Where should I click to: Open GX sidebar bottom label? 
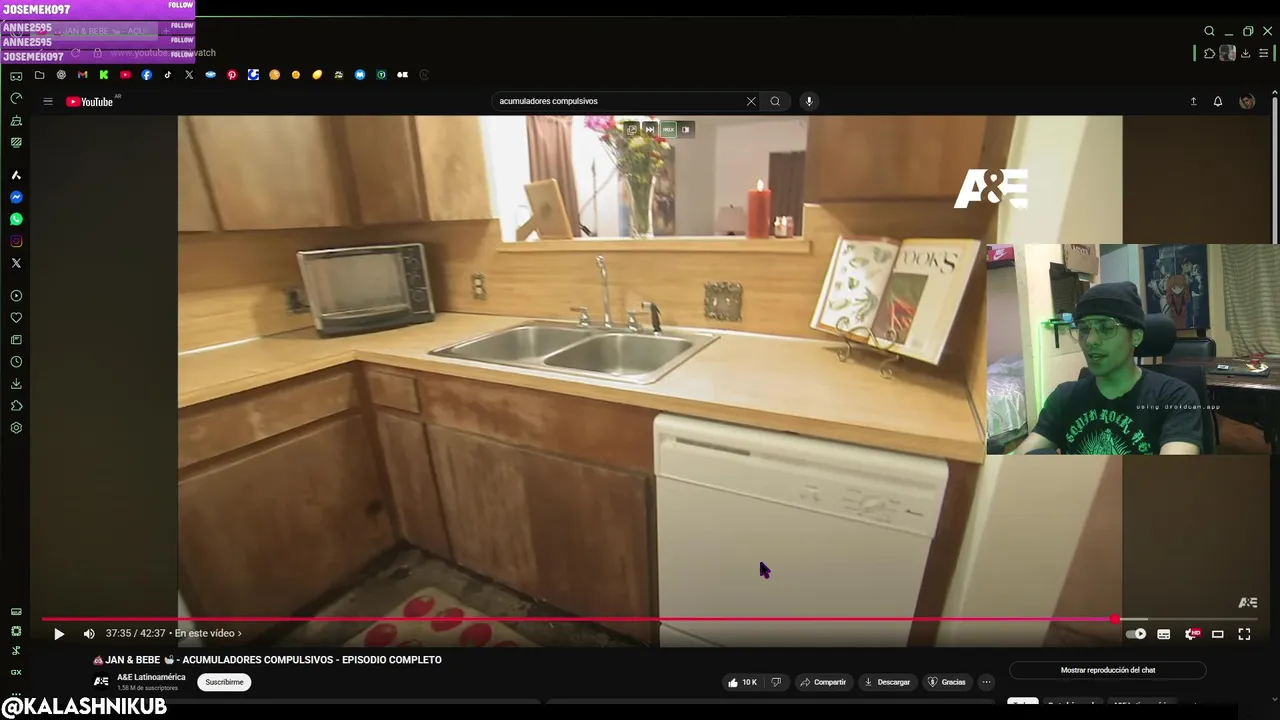pos(16,672)
